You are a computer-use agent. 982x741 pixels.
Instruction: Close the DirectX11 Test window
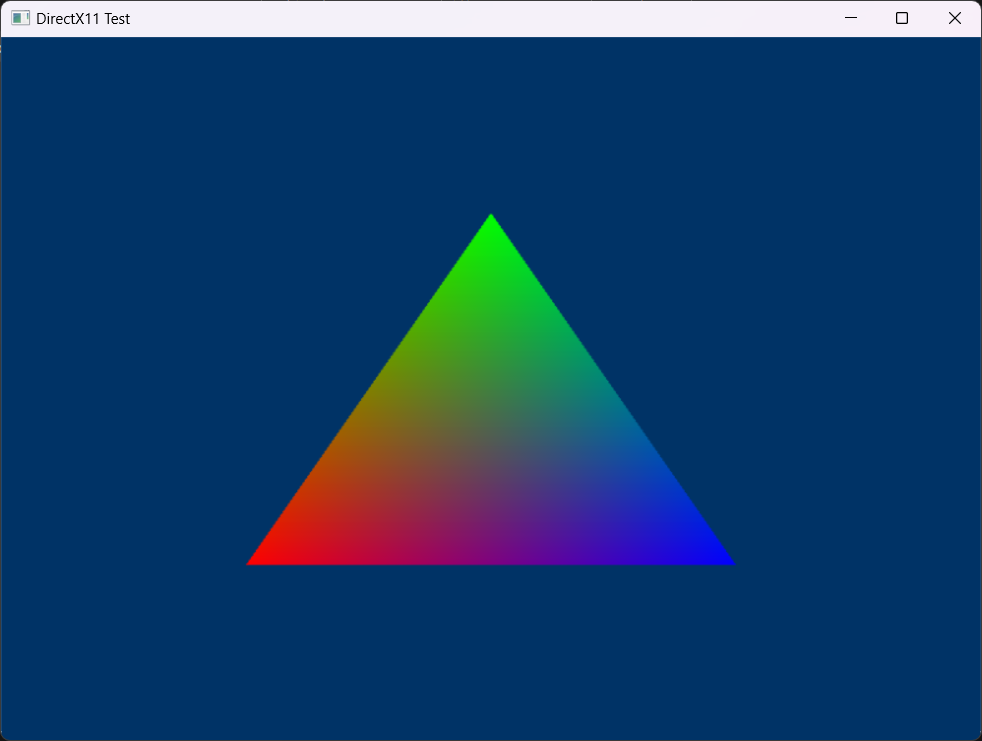pyautogui.click(x=954, y=18)
